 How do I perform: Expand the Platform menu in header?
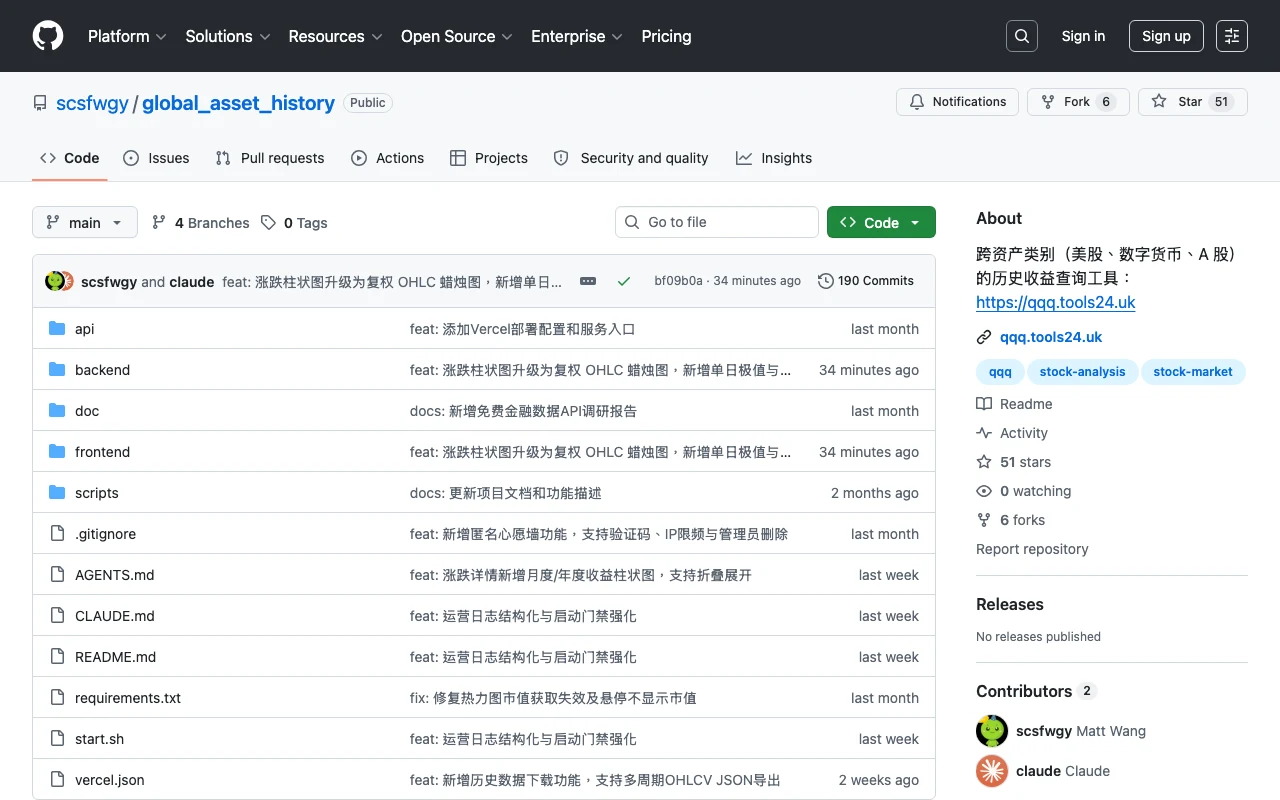coord(127,36)
